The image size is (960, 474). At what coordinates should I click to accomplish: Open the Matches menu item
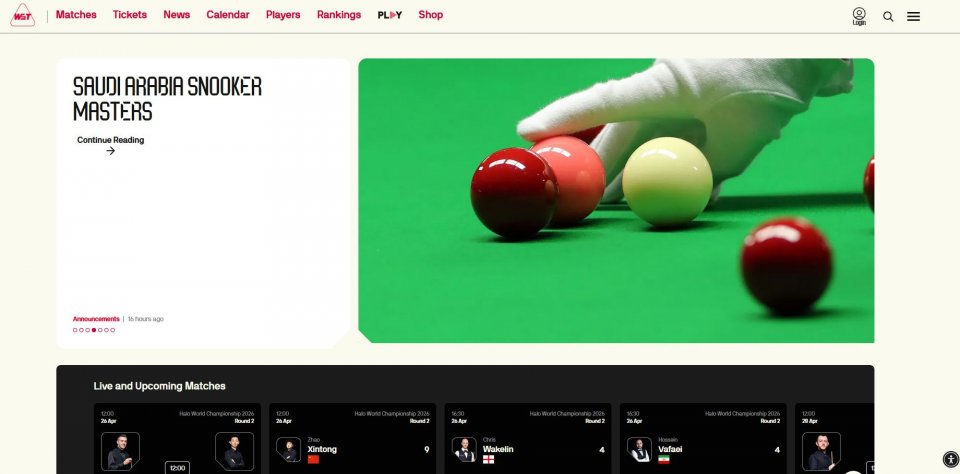76,15
